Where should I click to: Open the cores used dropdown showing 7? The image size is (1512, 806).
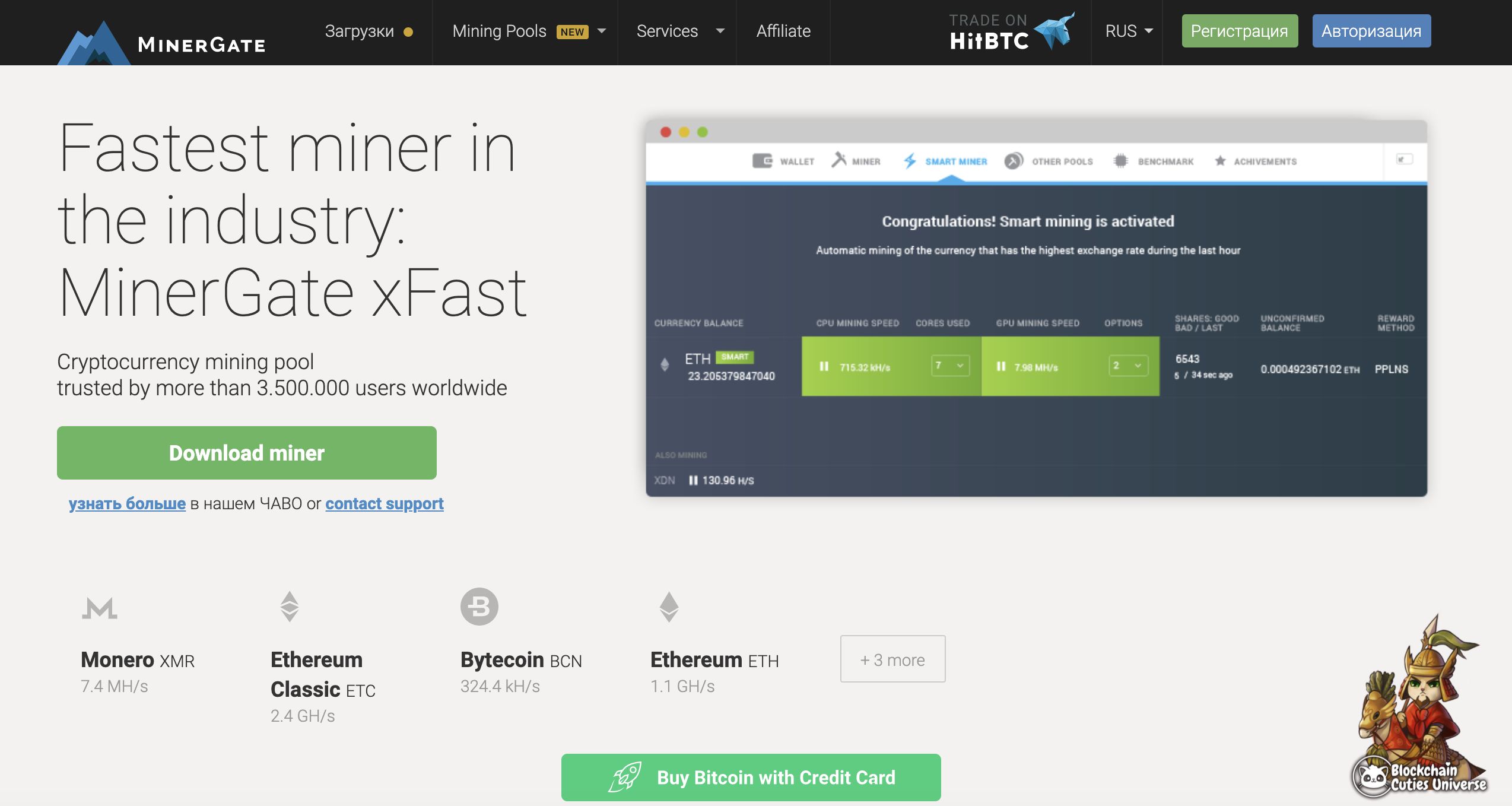click(951, 366)
